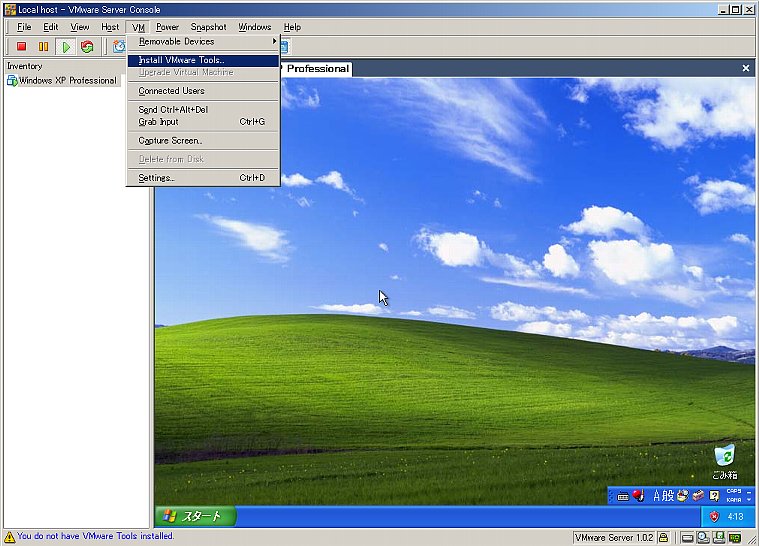The image size is (759, 546).
Task: Click the red Power Off stop button
Action: 21,46
